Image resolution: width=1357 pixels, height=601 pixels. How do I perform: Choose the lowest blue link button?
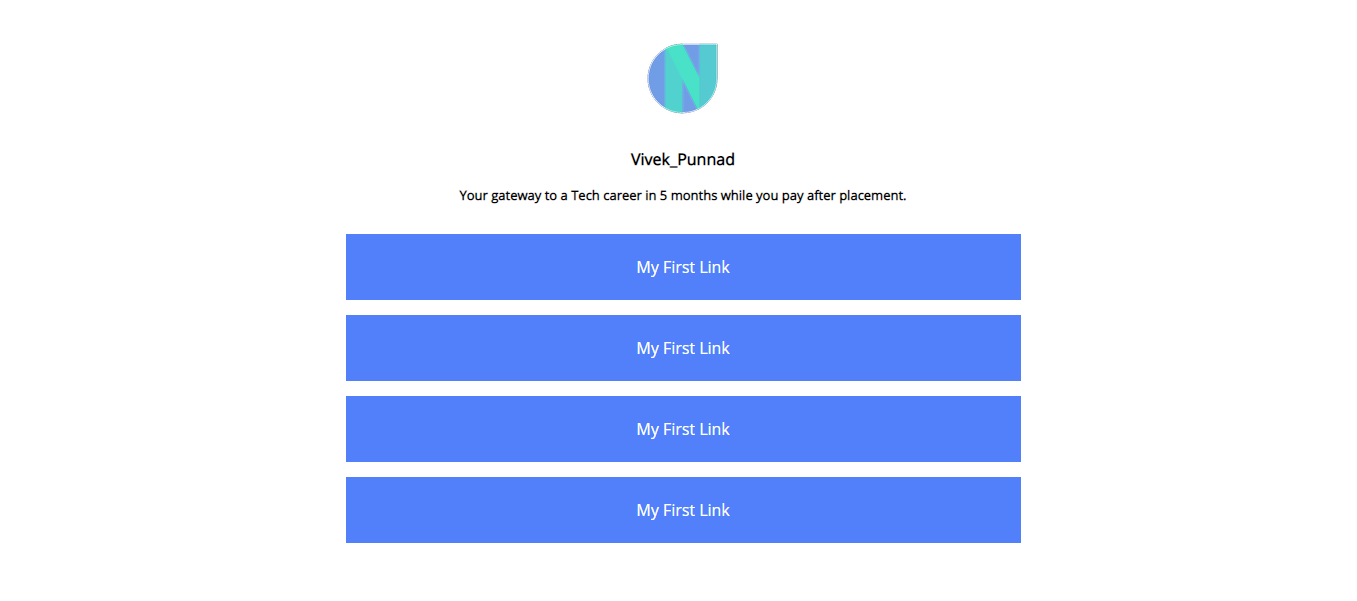point(683,510)
